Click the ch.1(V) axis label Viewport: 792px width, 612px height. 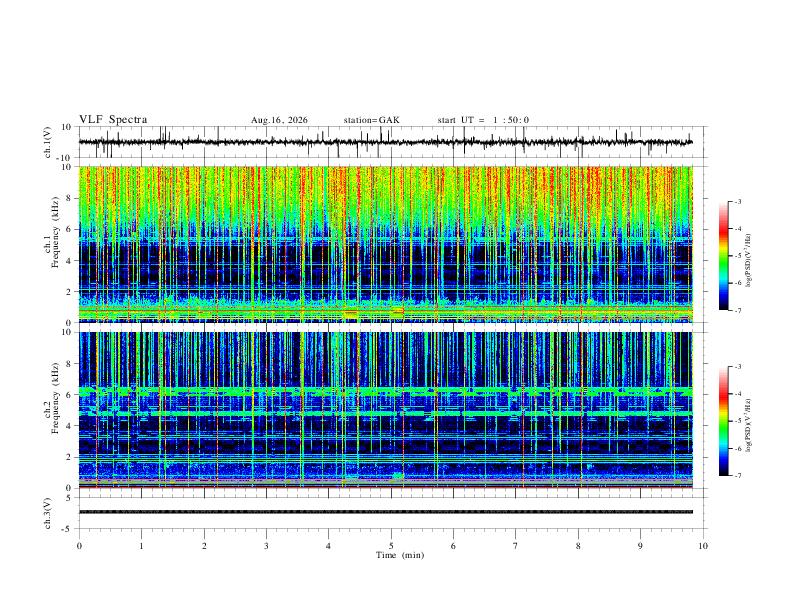(x=48, y=142)
